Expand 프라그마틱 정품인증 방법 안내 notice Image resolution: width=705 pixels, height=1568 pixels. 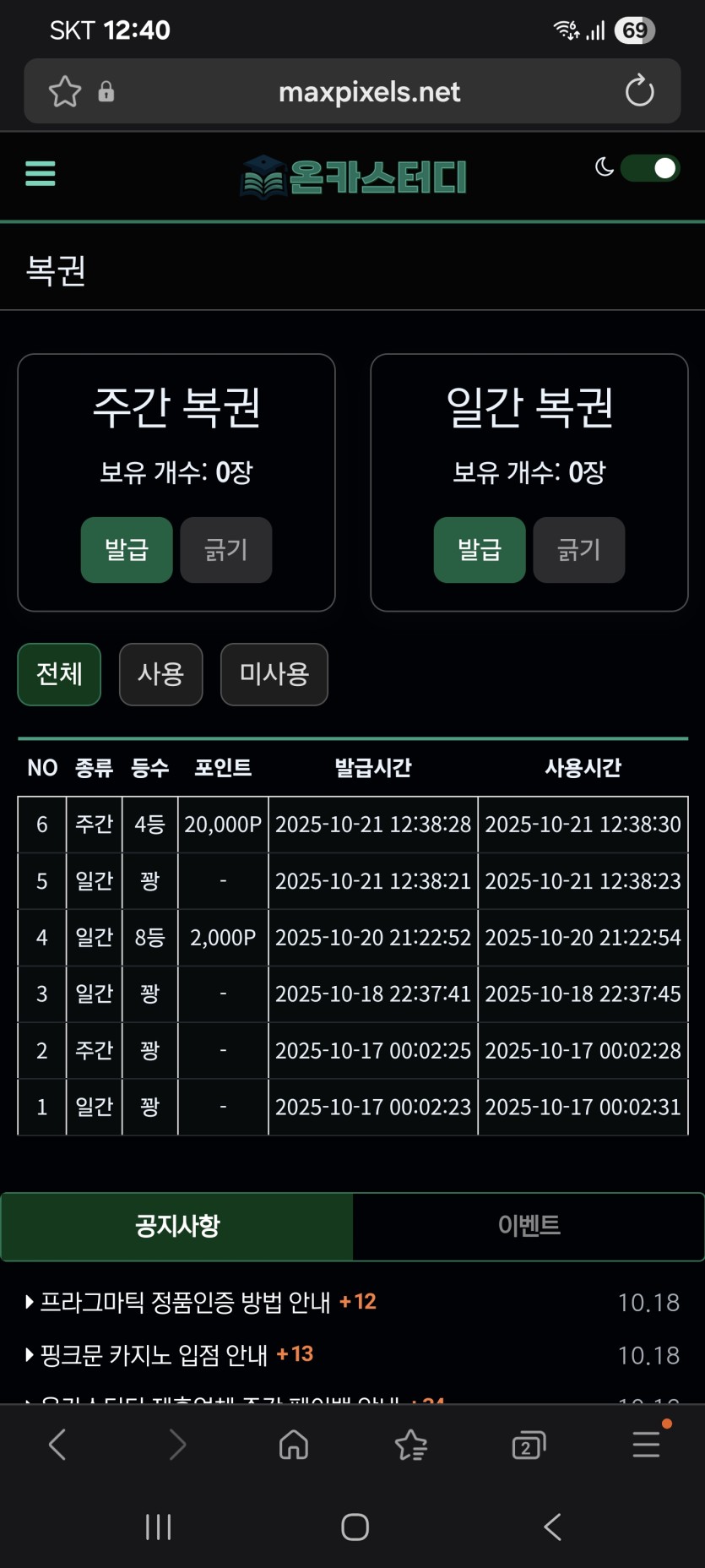186,1302
